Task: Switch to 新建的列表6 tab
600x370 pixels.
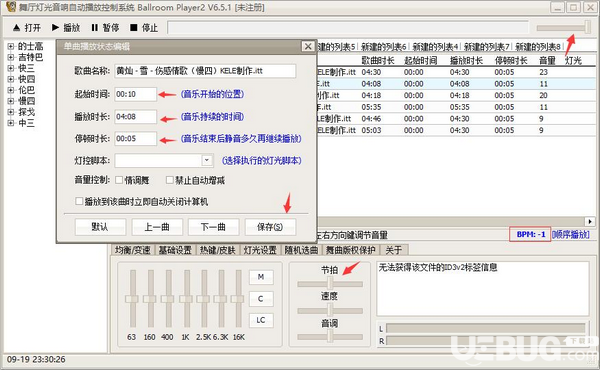Action: pyautogui.click(x=383, y=47)
